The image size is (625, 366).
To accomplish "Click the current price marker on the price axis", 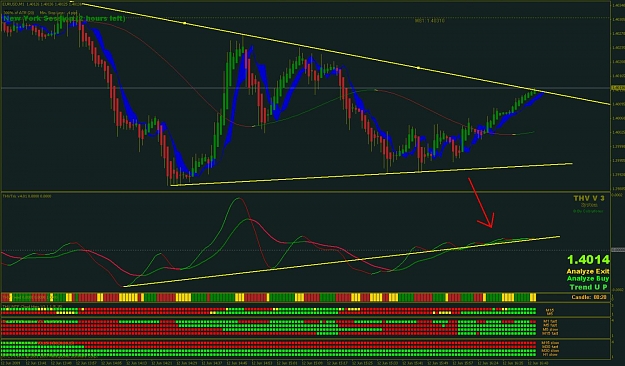I will click(x=617, y=88).
